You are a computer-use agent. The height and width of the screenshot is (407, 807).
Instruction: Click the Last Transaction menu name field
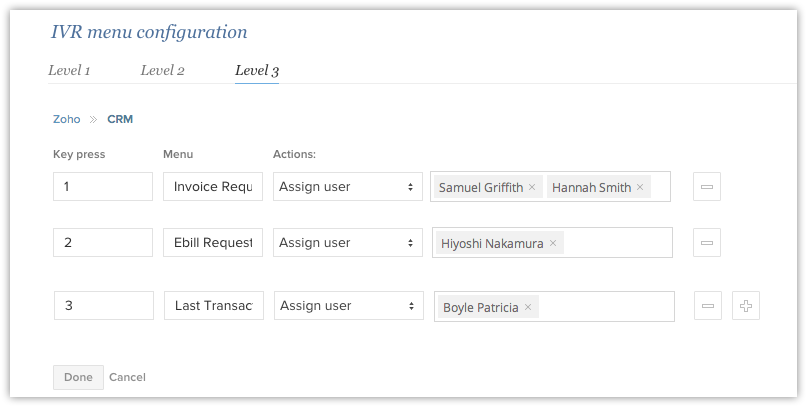(214, 306)
